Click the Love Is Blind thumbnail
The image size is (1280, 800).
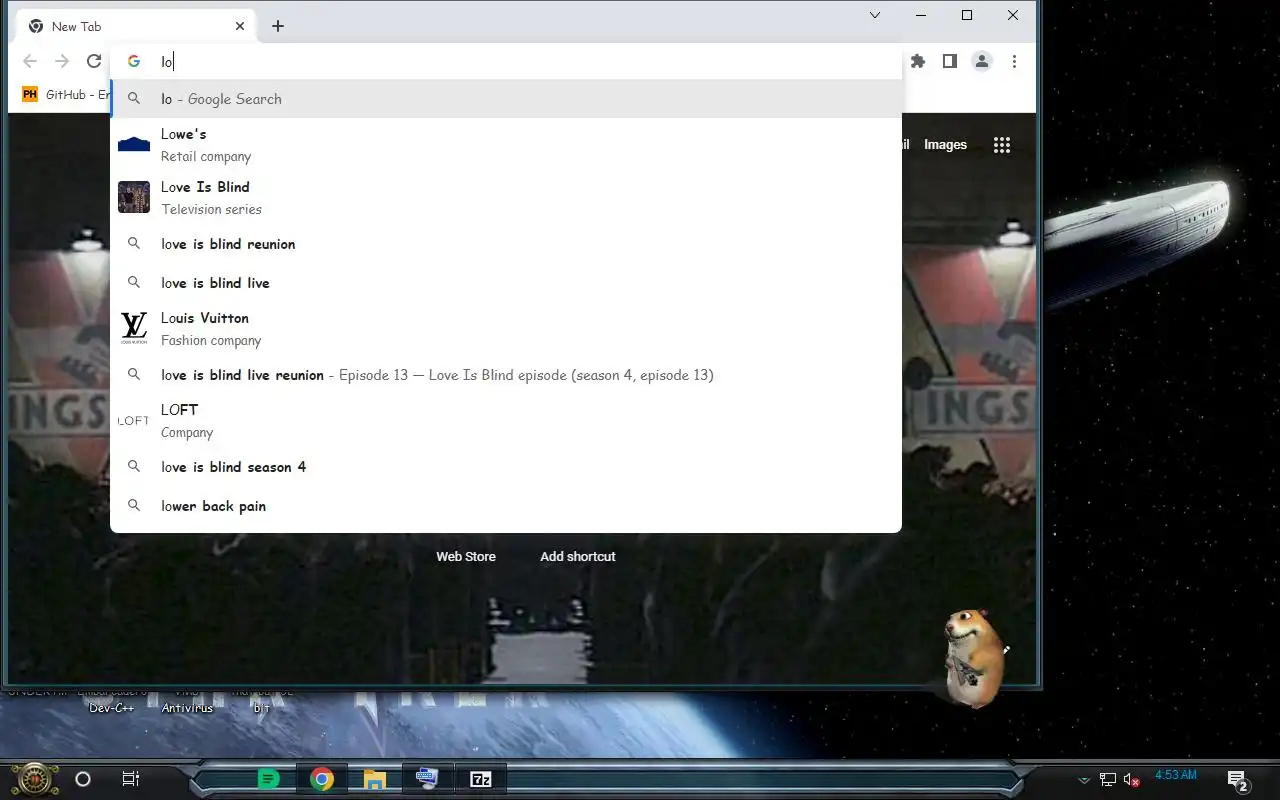[134, 197]
